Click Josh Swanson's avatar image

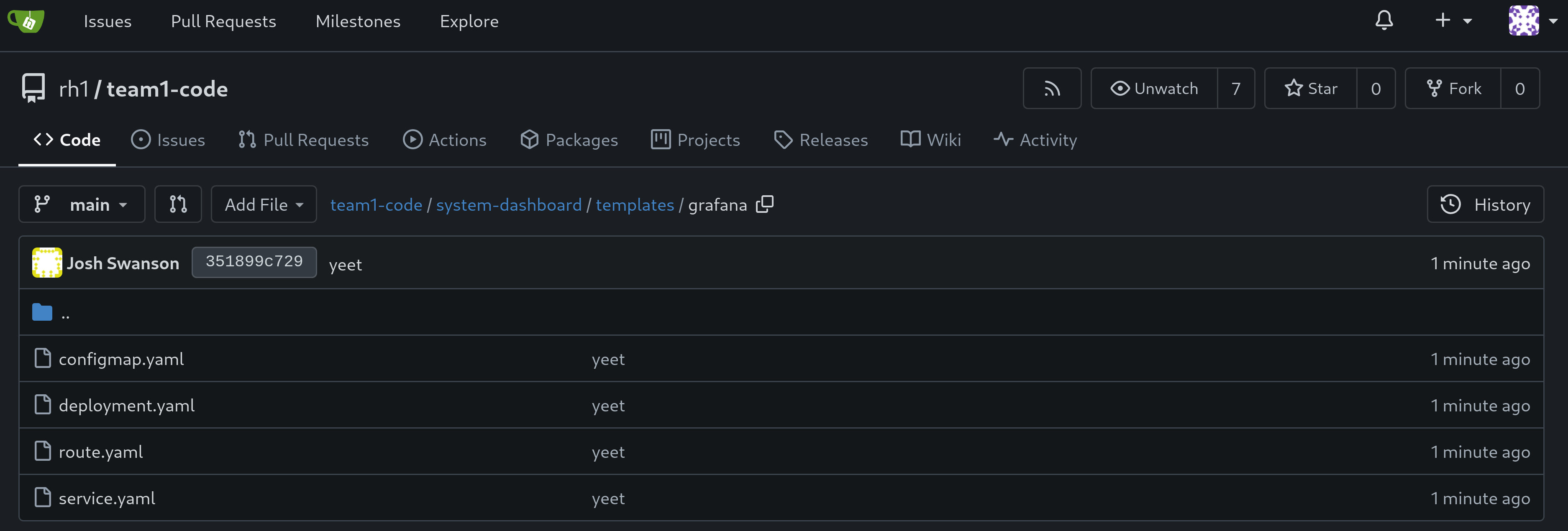(x=47, y=263)
